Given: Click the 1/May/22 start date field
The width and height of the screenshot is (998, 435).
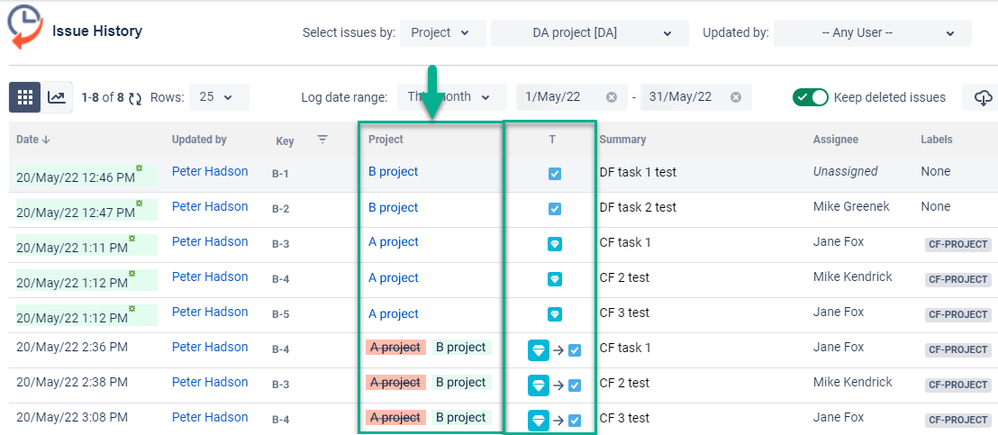Looking at the screenshot, I should (x=570, y=97).
